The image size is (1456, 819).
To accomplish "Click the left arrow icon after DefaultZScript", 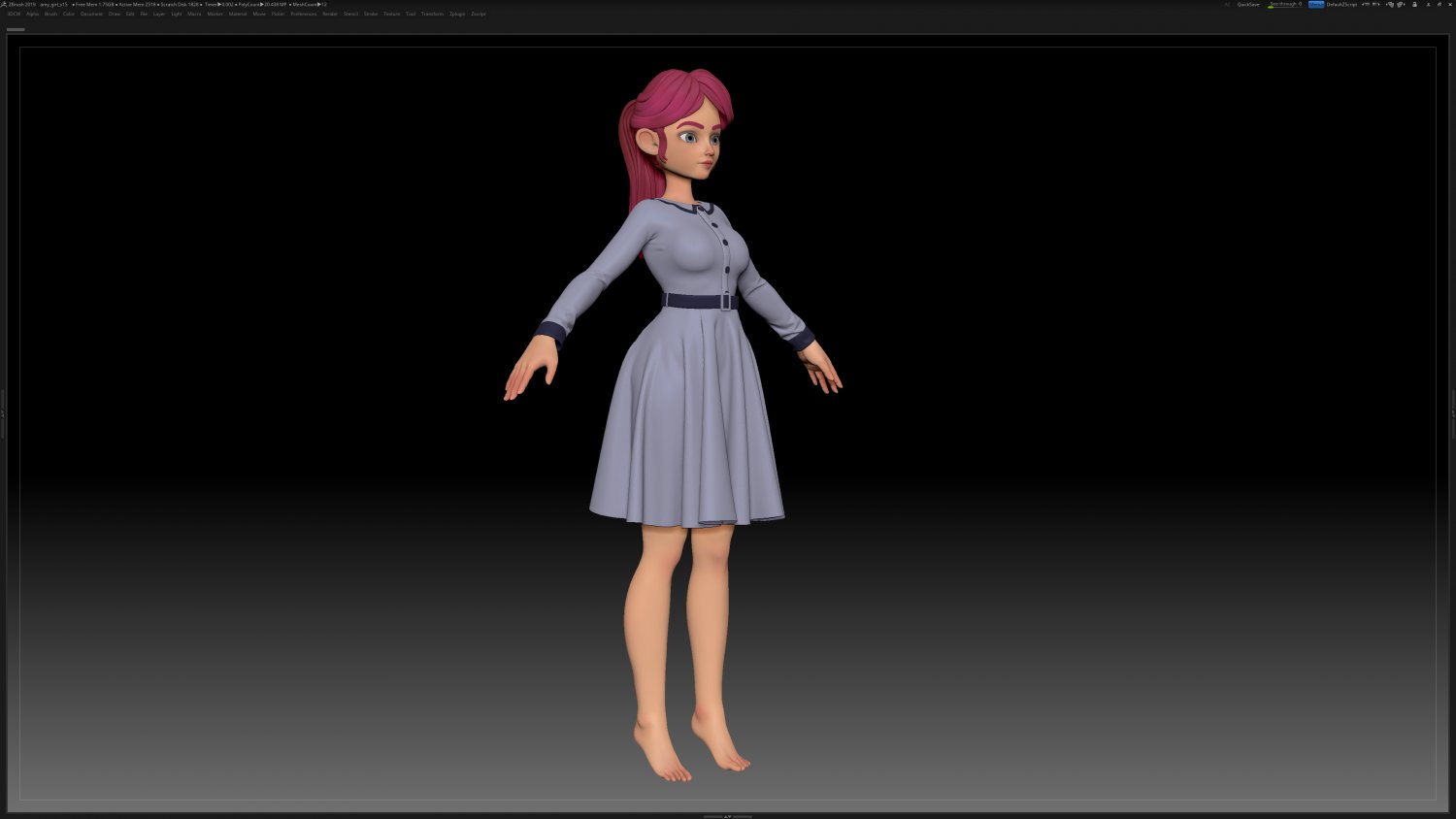I will pos(1365,4).
